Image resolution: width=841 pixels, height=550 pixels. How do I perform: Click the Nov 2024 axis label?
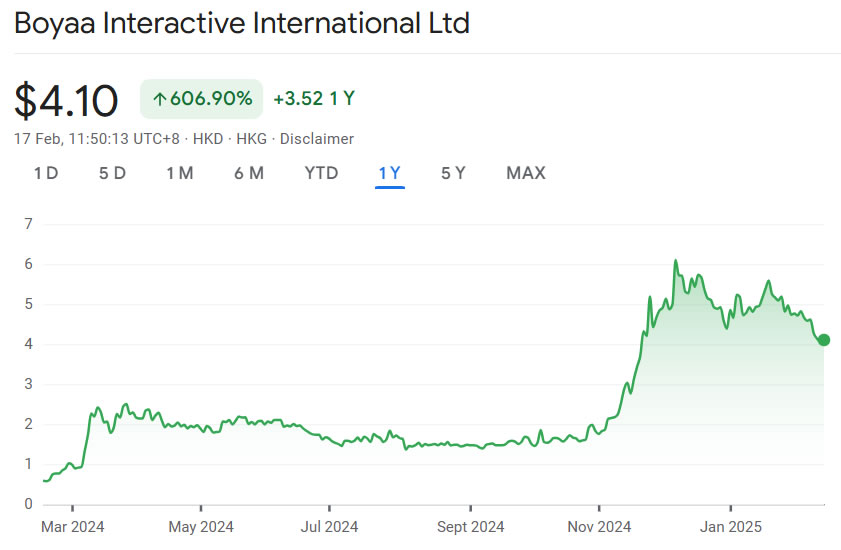tap(598, 526)
